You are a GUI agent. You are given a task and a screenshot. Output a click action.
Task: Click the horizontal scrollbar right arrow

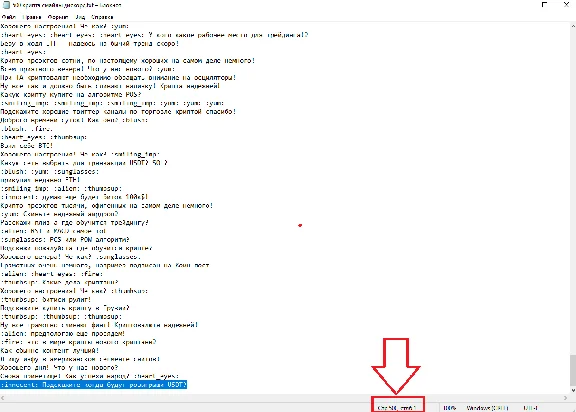click(x=566, y=398)
